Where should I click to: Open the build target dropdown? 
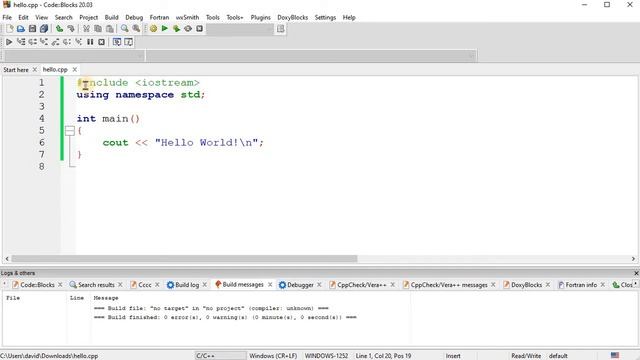[x=240, y=29]
